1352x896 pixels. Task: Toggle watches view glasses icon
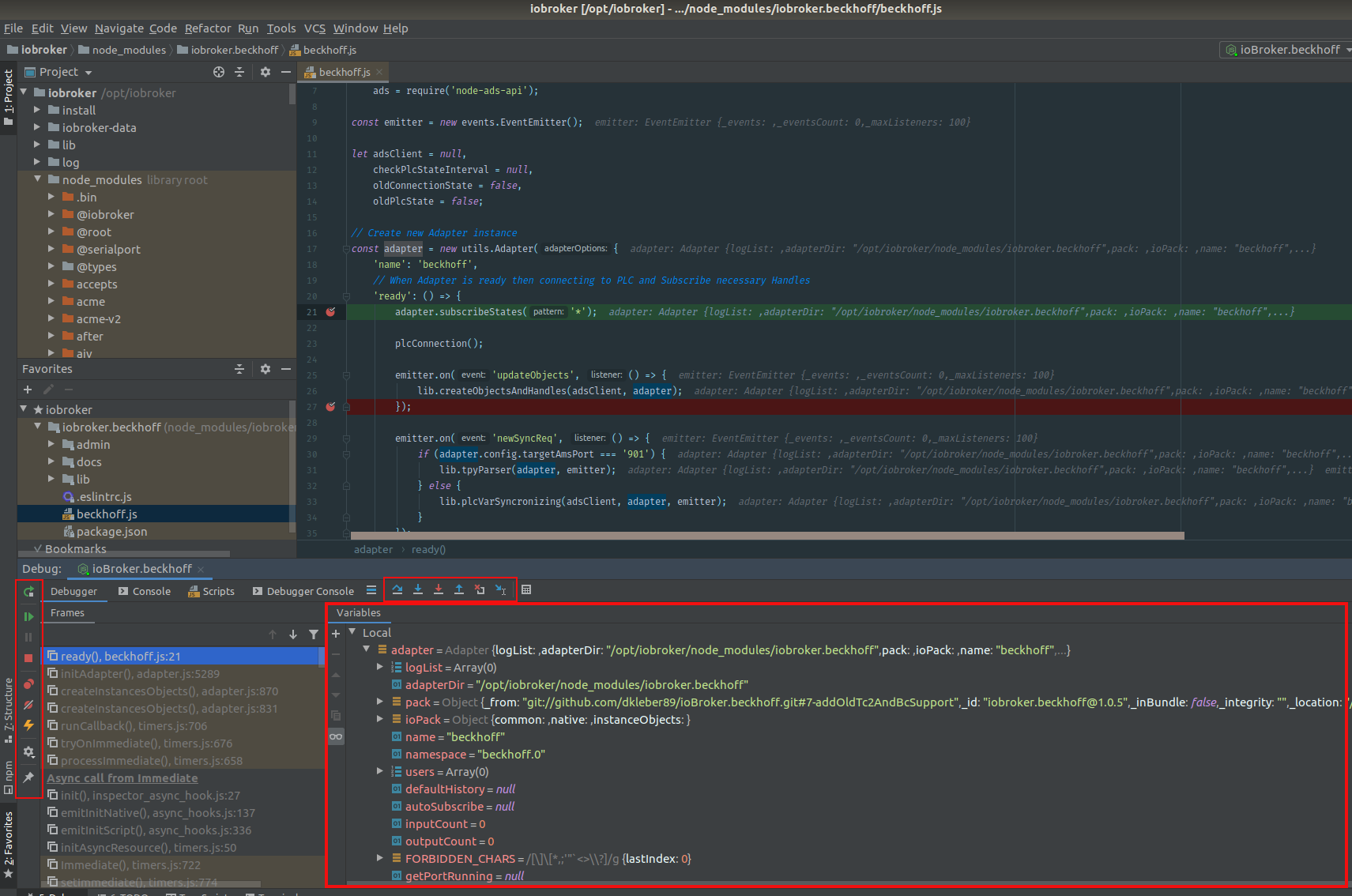point(336,736)
